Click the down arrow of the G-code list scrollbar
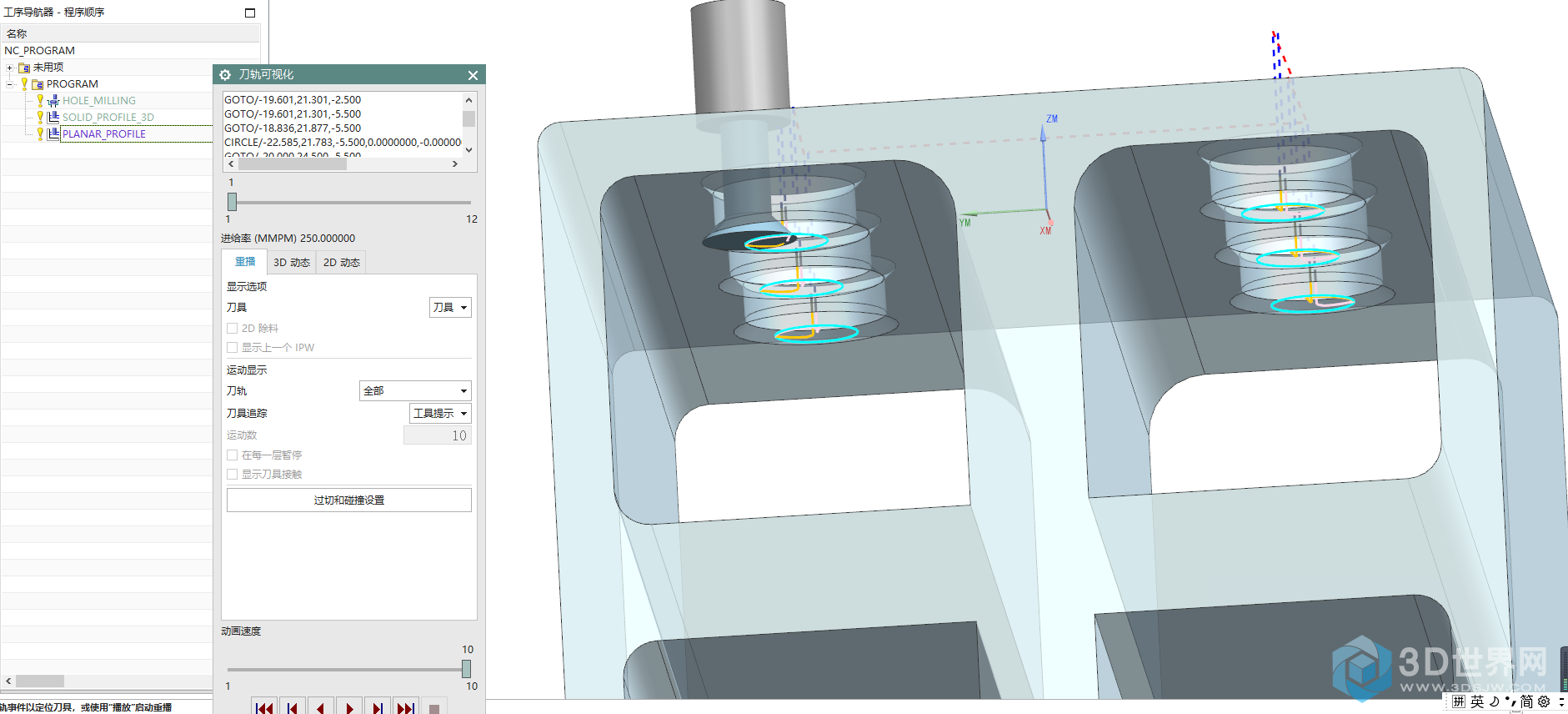The height and width of the screenshot is (714, 1568). tap(468, 150)
